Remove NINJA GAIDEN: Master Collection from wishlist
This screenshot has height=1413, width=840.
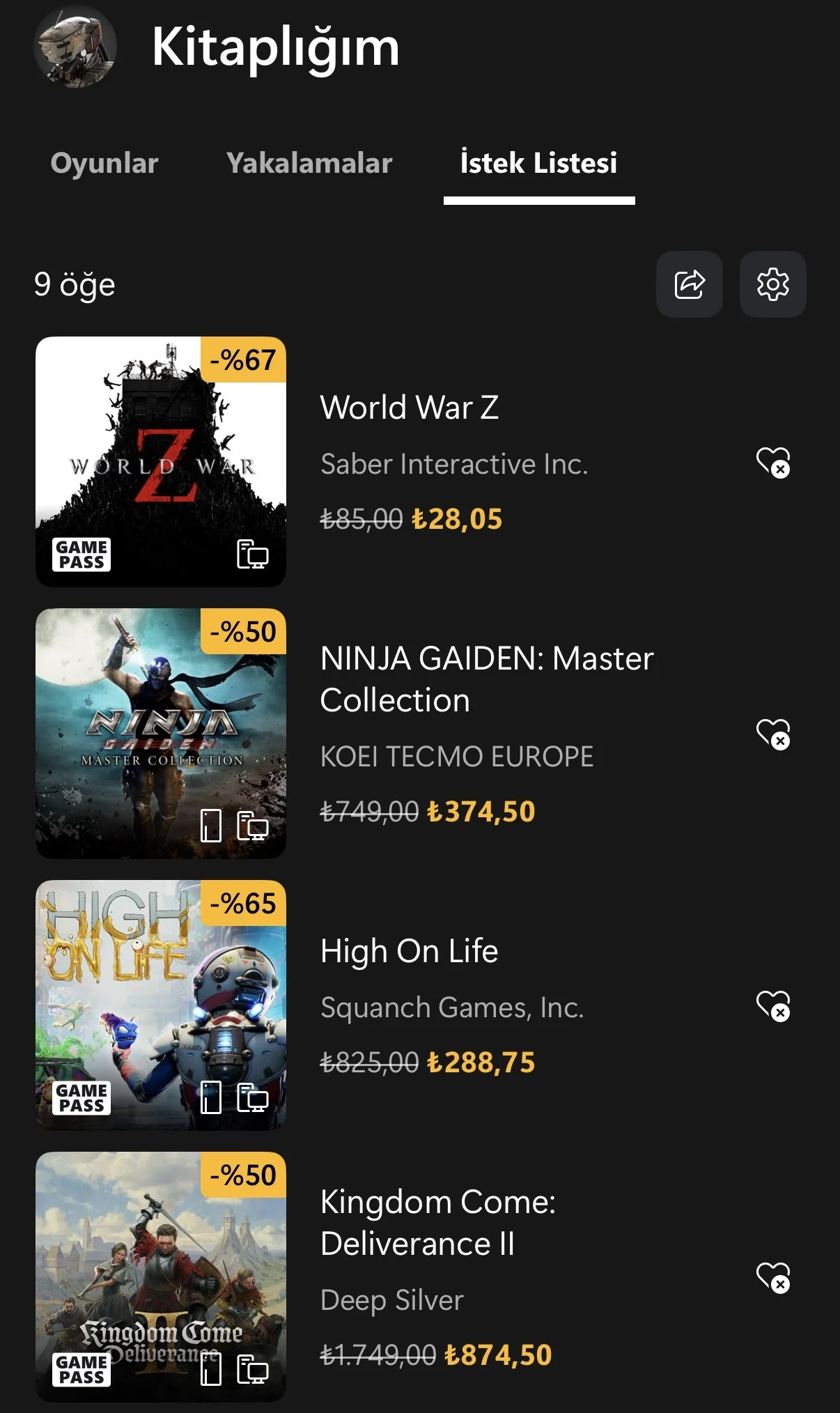773,734
